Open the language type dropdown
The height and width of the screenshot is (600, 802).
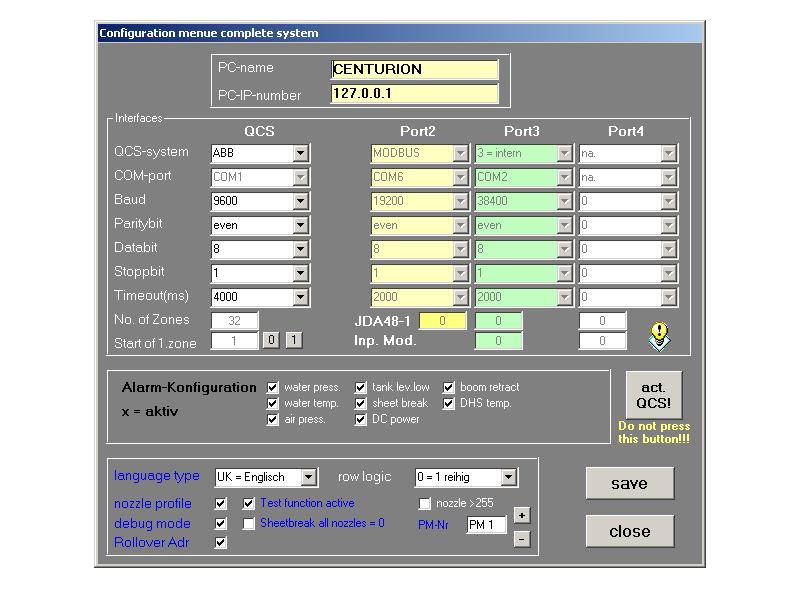click(308, 478)
